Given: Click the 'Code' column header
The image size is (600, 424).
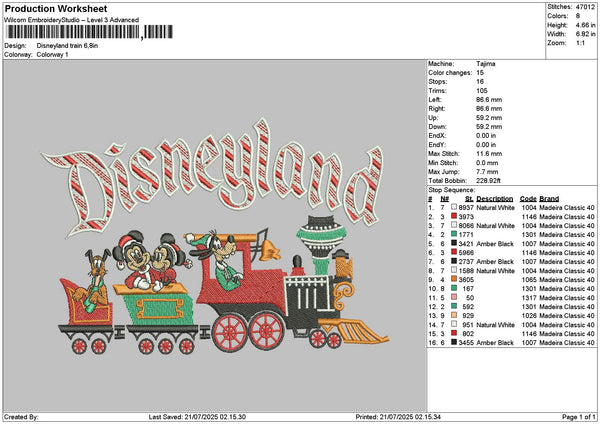Looking at the screenshot, I should (528, 199).
